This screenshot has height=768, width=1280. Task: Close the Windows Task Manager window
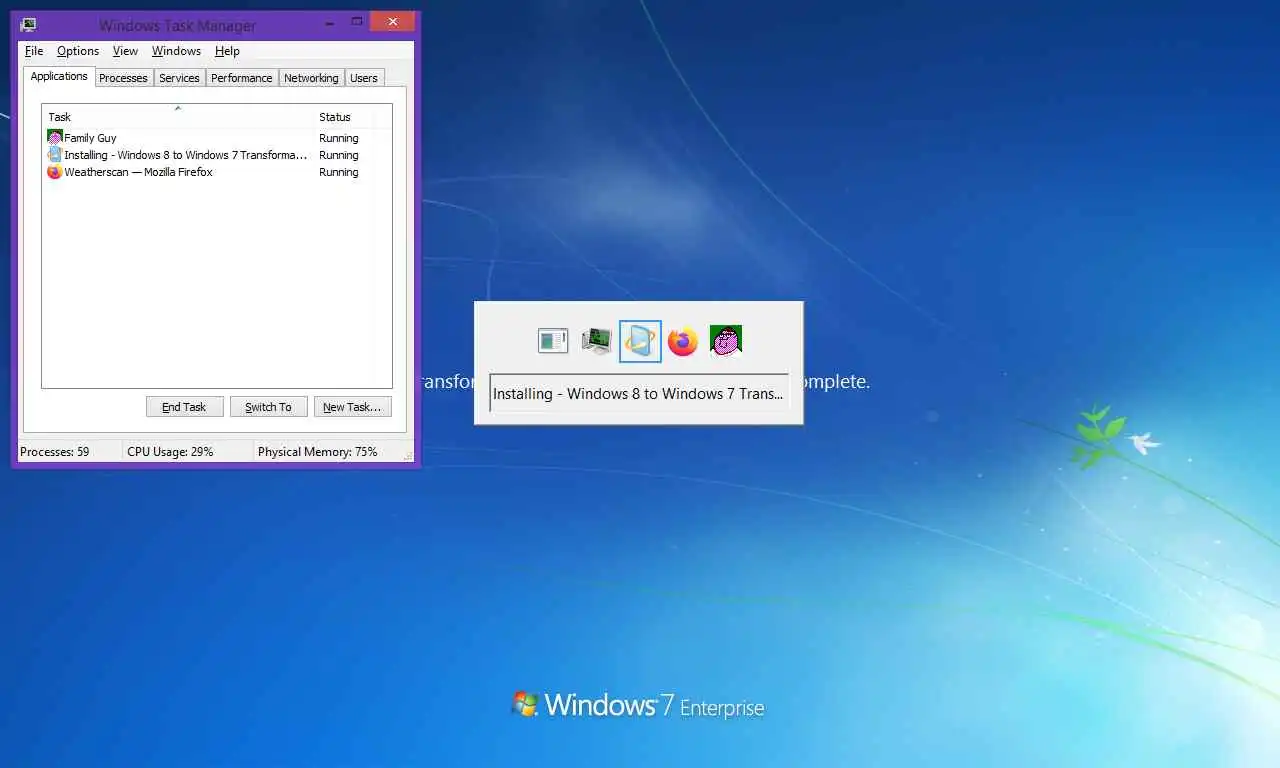(392, 21)
